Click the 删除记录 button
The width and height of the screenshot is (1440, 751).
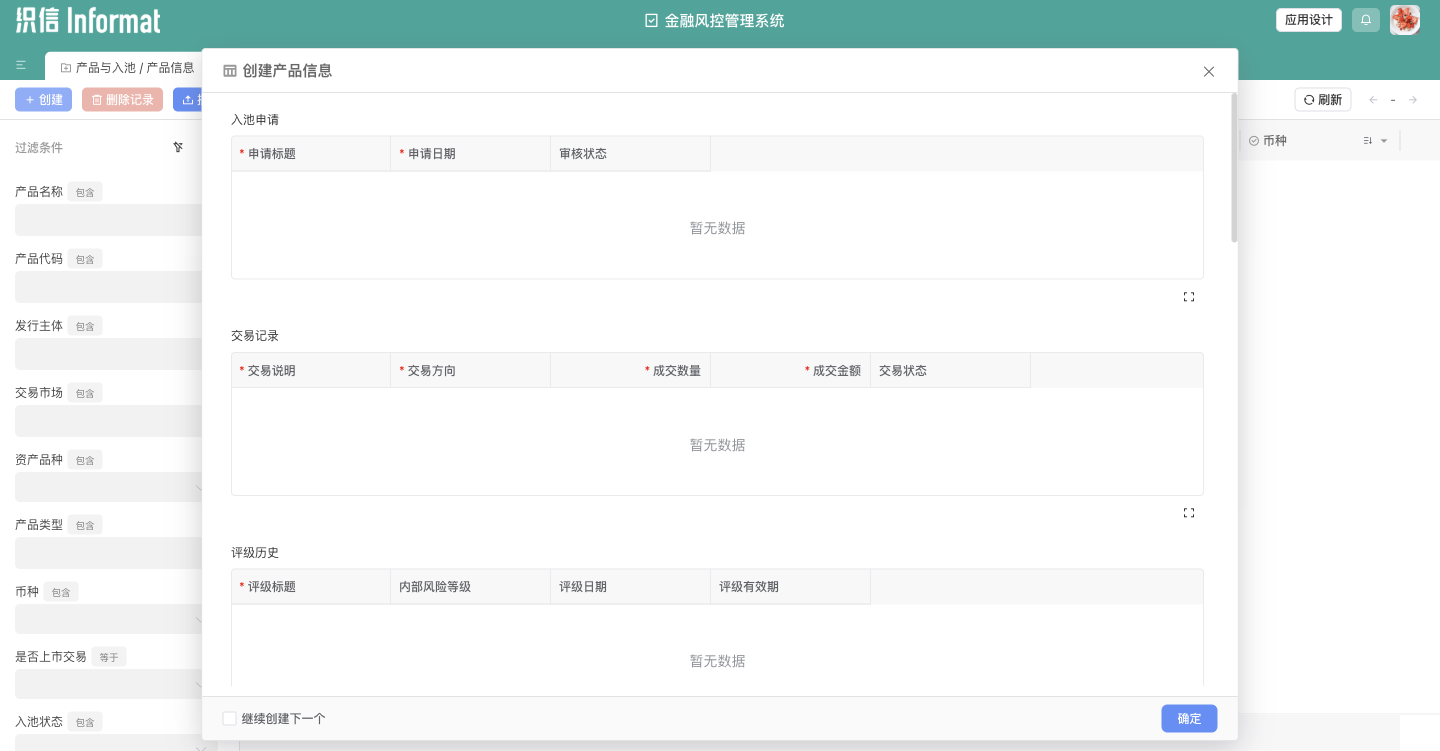(x=122, y=100)
